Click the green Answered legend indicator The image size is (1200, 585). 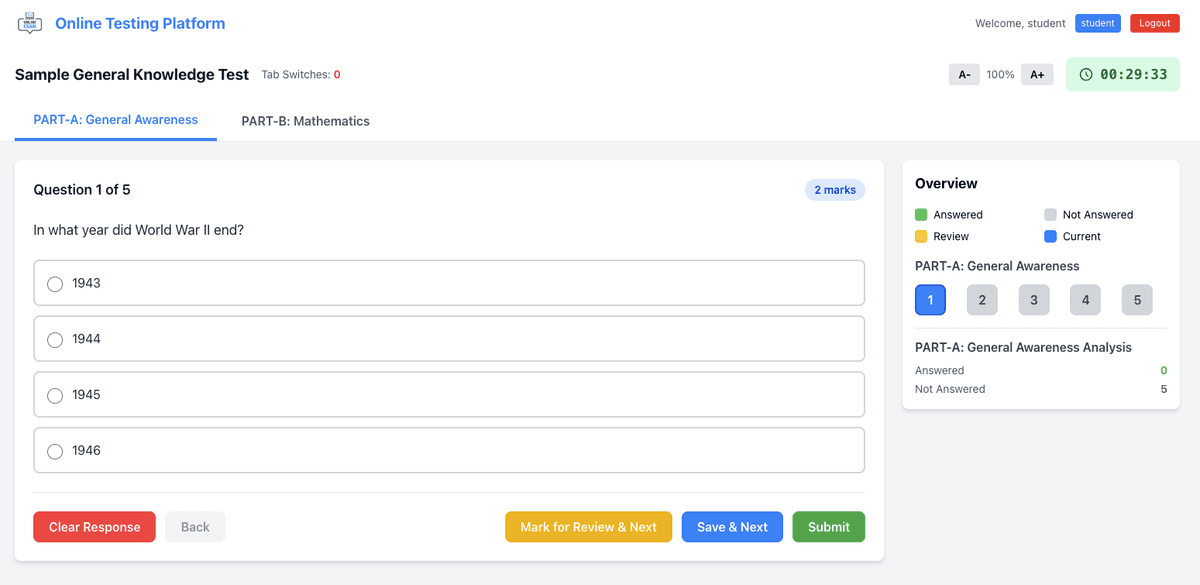(922, 214)
